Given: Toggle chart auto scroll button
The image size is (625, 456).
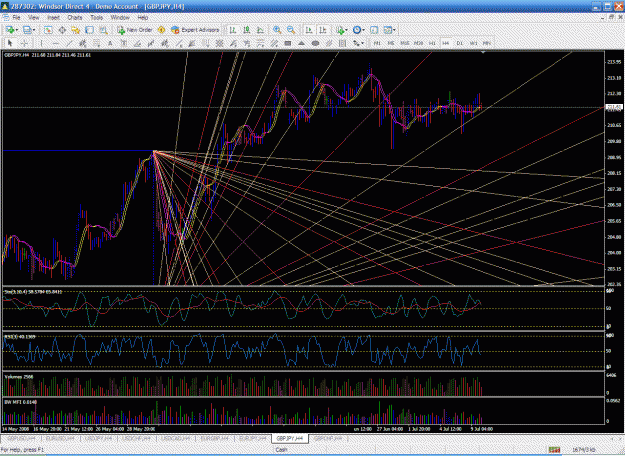Looking at the screenshot, I should pyautogui.click(x=309, y=30).
